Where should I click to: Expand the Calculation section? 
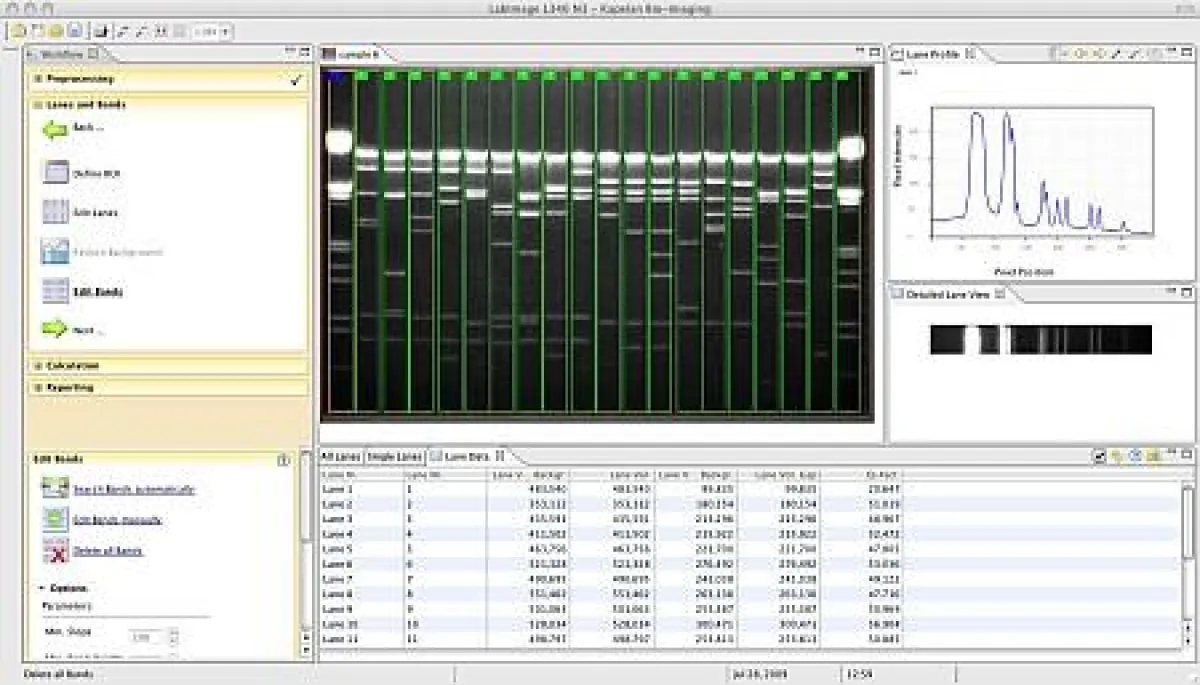[x=38, y=366]
